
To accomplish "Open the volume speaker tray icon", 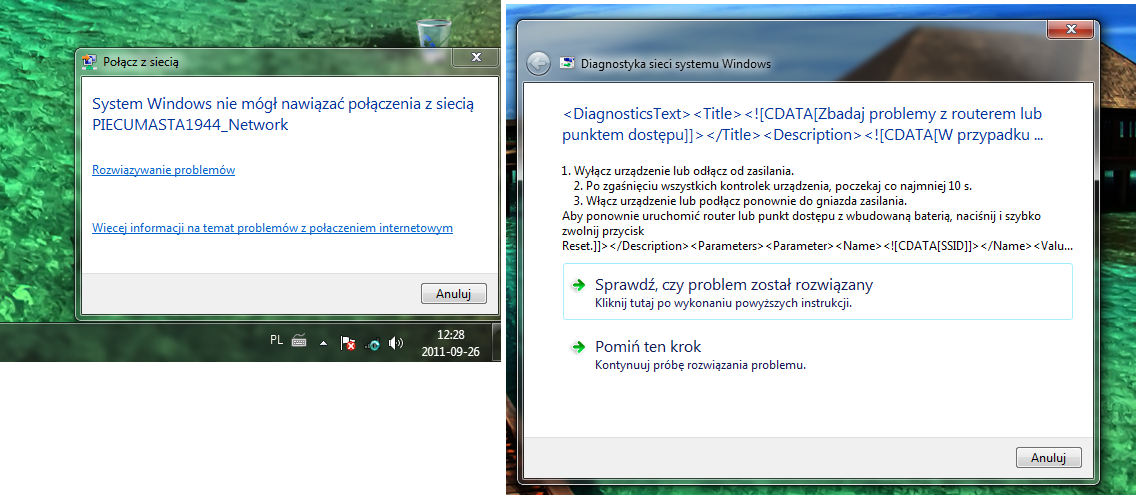I will point(396,343).
